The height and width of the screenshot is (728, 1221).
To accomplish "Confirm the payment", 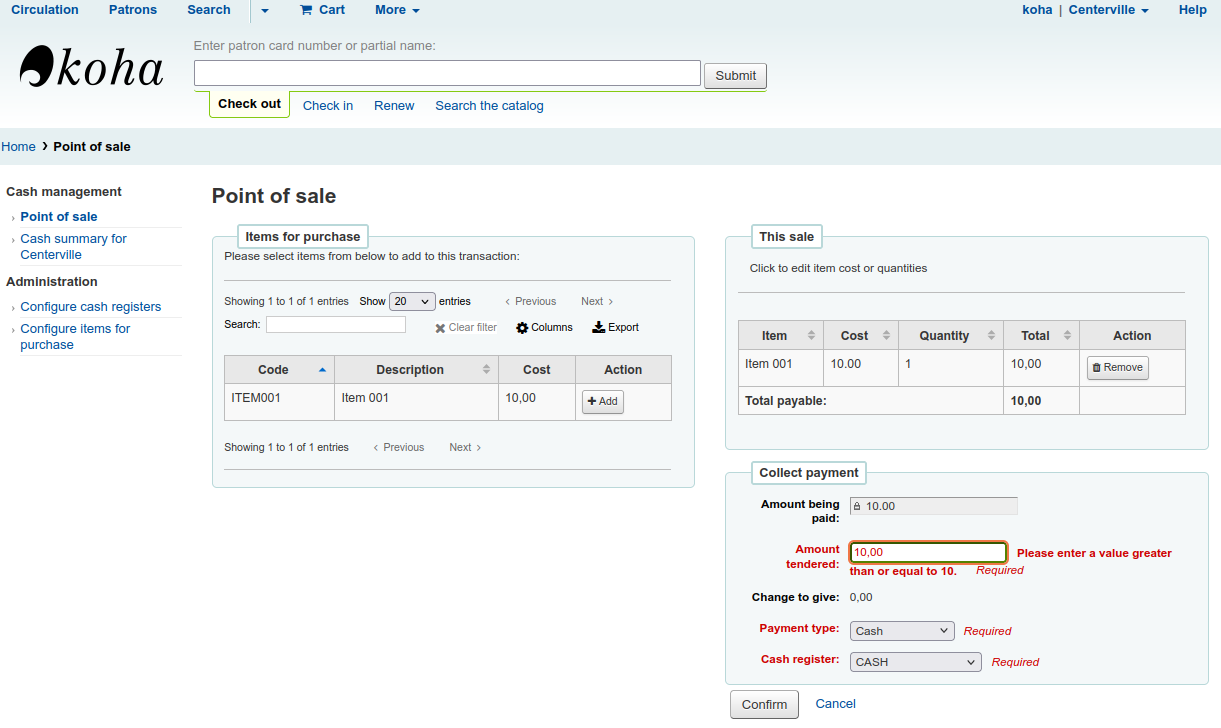I will pyautogui.click(x=764, y=704).
